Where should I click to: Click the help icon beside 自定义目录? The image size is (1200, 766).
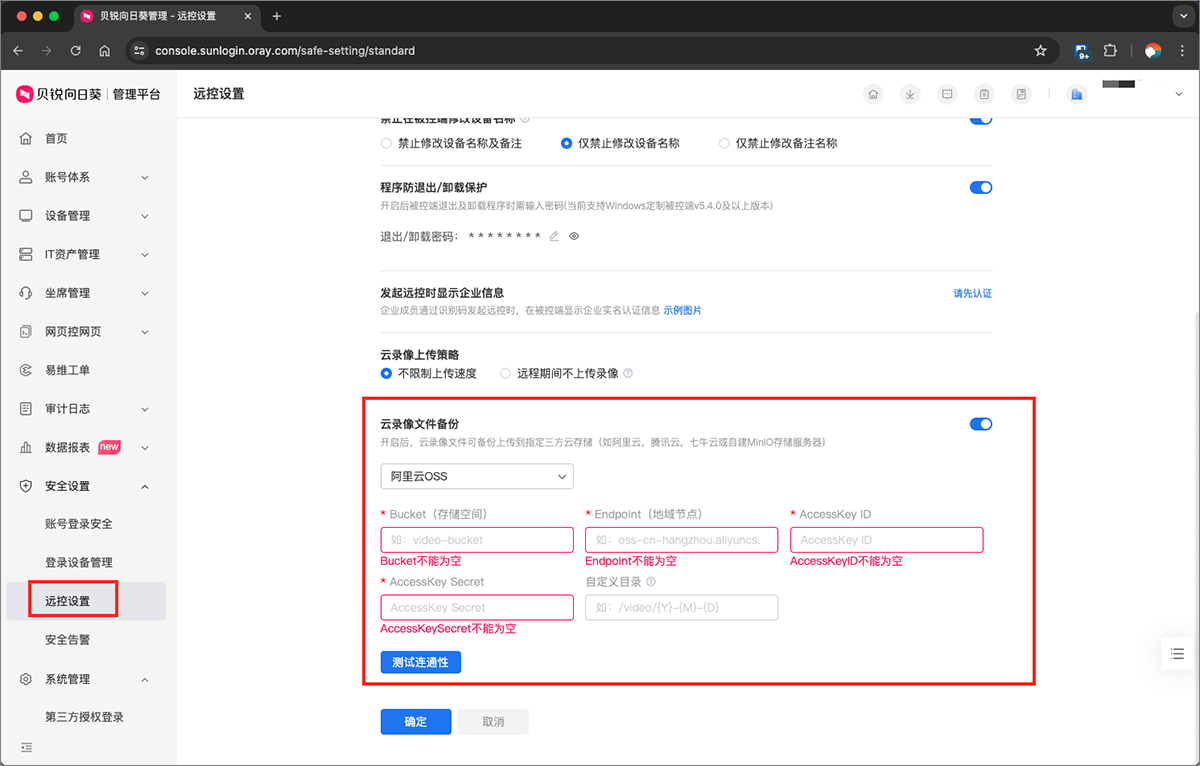pos(651,582)
